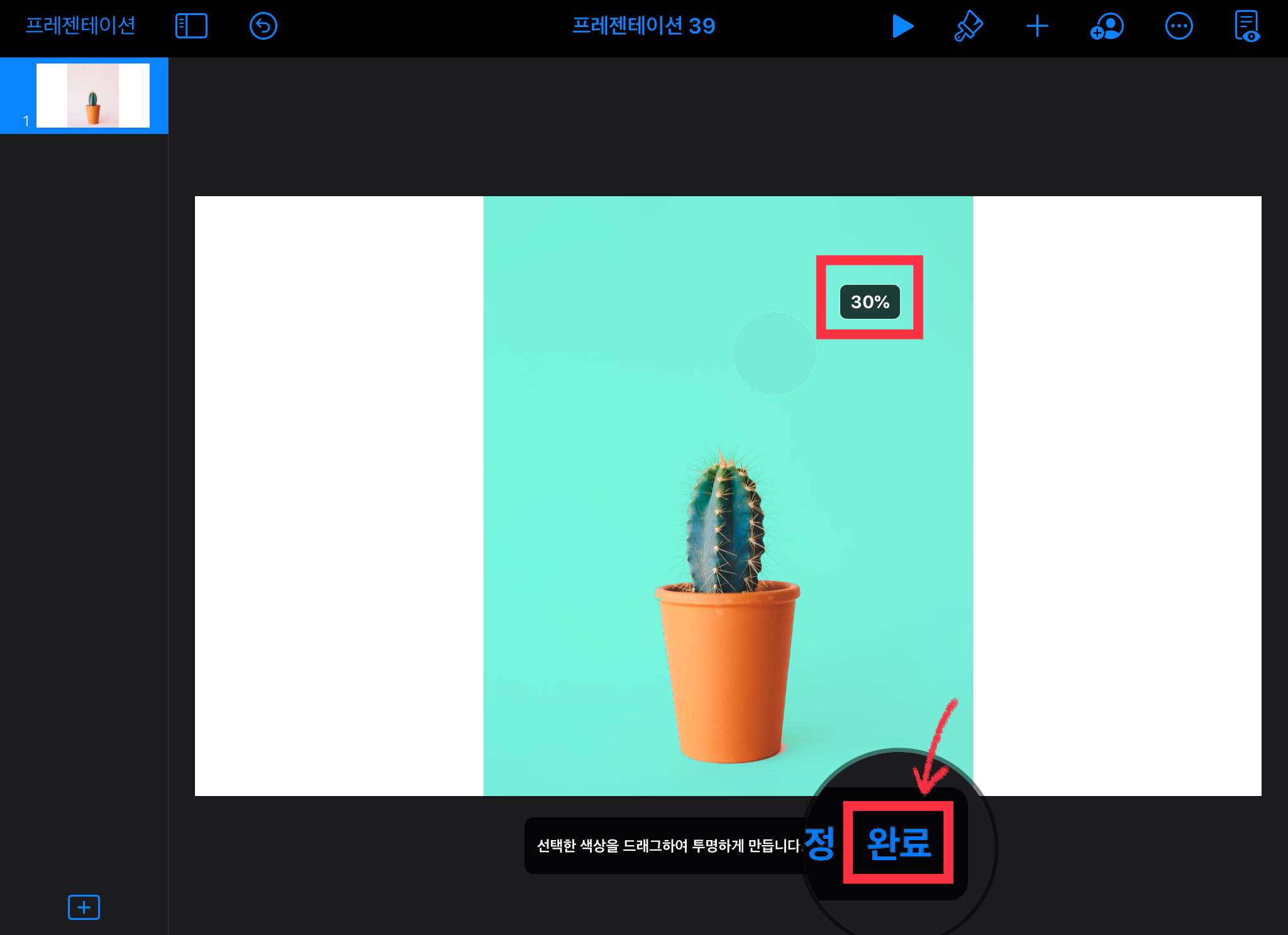This screenshot has height=935, width=1288.
Task: Open the collaborate add-person icon
Action: coord(1107,26)
